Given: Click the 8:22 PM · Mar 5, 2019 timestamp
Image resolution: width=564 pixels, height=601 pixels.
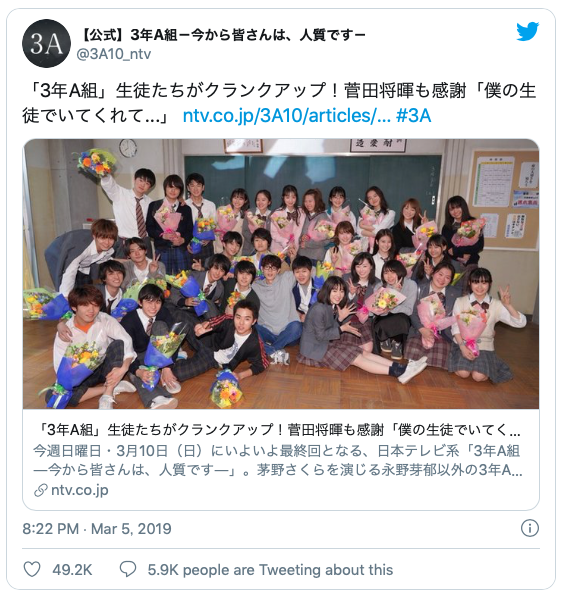Looking at the screenshot, I should tap(97, 529).
